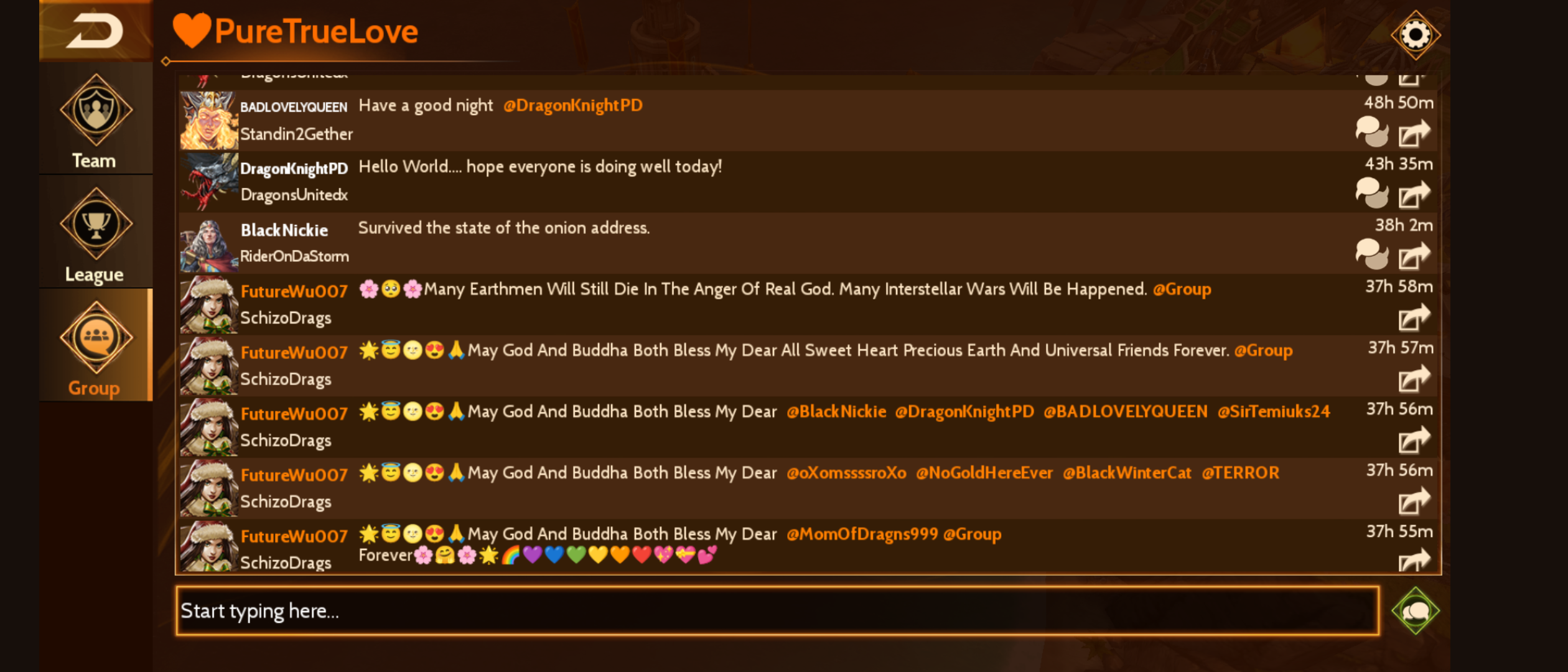Open the @DragonKnightPD mention in BADLOVELYQUEEN's message

point(572,105)
